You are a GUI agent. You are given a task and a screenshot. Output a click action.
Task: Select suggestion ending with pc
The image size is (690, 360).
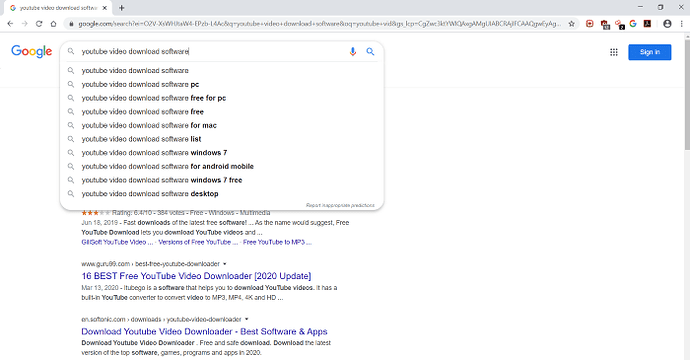[222, 84]
